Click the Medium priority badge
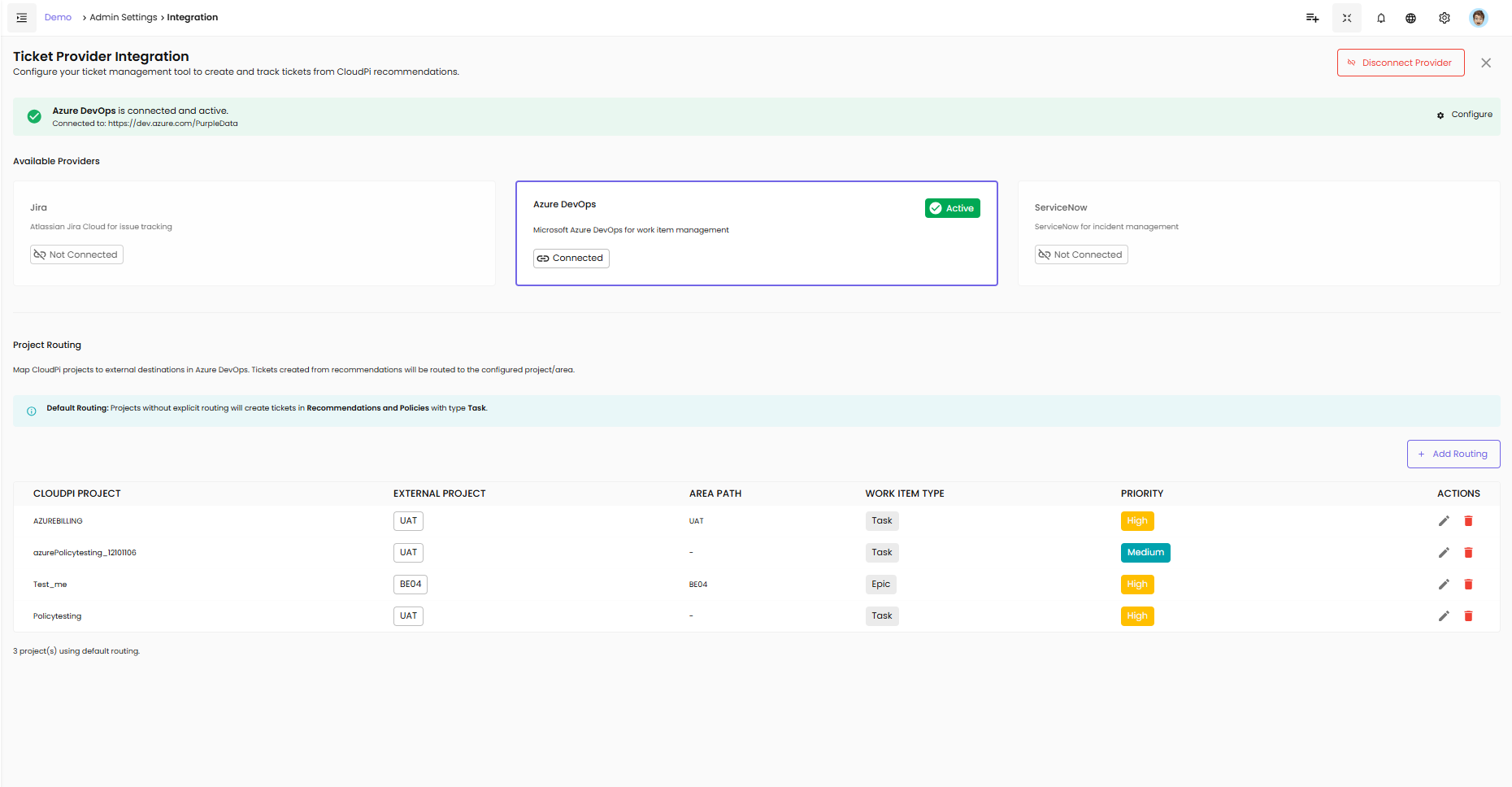The image size is (1512, 787). tap(1145, 553)
